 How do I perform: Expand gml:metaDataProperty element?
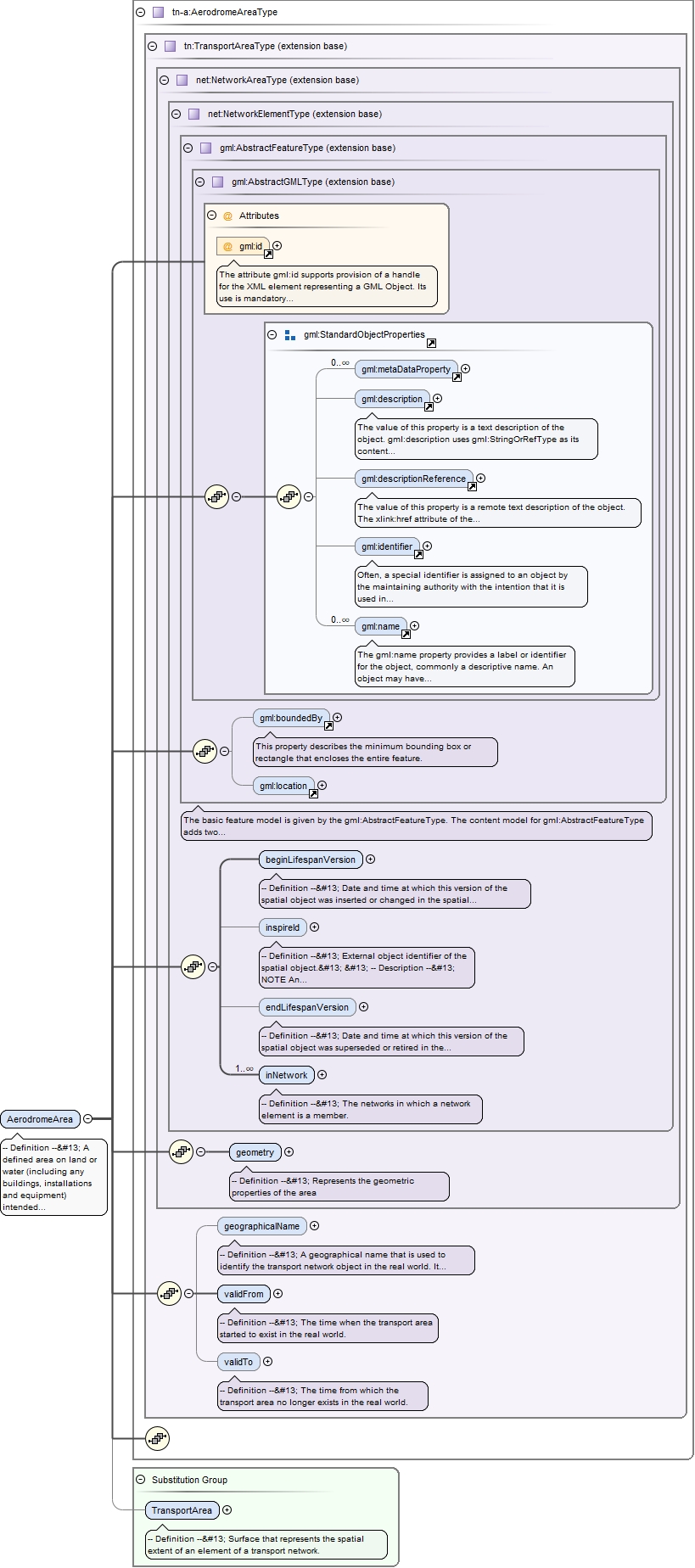pos(465,369)
